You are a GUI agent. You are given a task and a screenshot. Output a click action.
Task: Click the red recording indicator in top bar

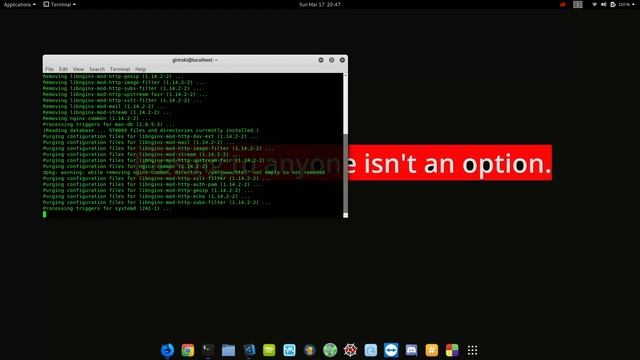pyautogui.click(x=563, y=4)
